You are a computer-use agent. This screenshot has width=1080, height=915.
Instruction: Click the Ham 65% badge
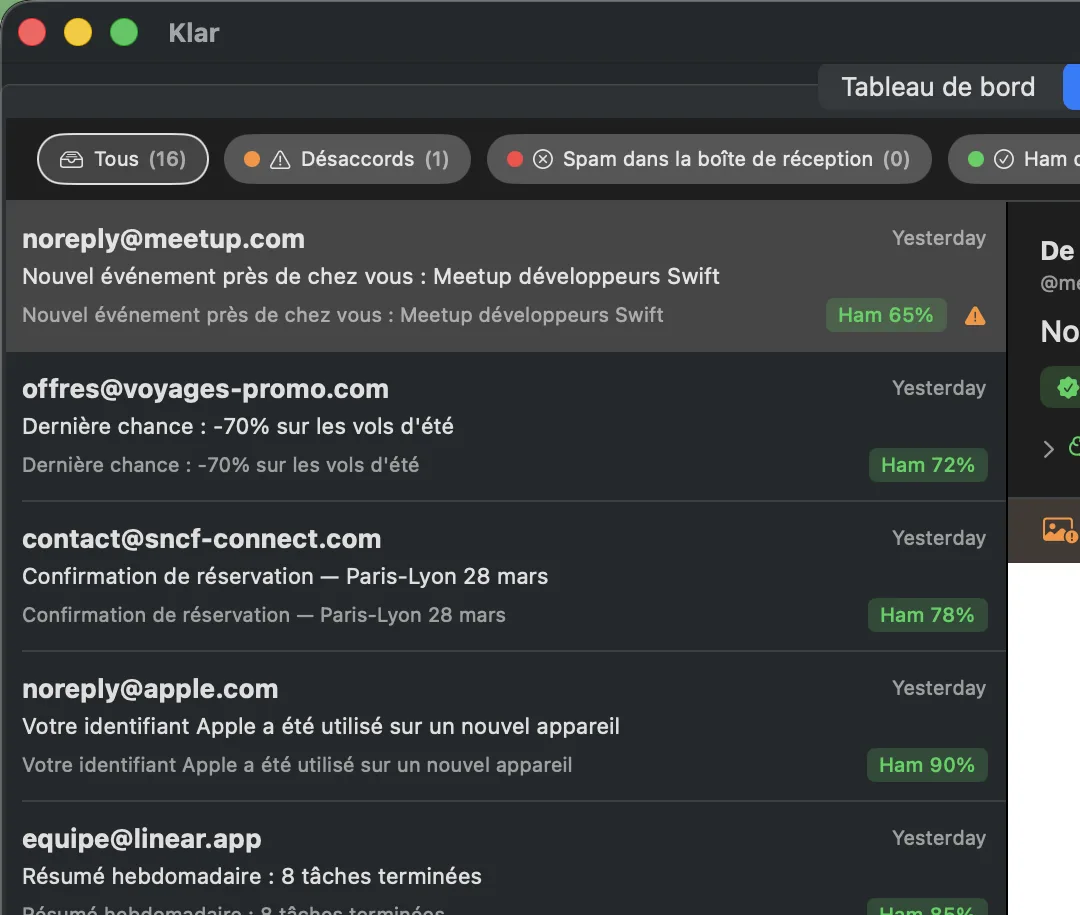pos(886,315)
